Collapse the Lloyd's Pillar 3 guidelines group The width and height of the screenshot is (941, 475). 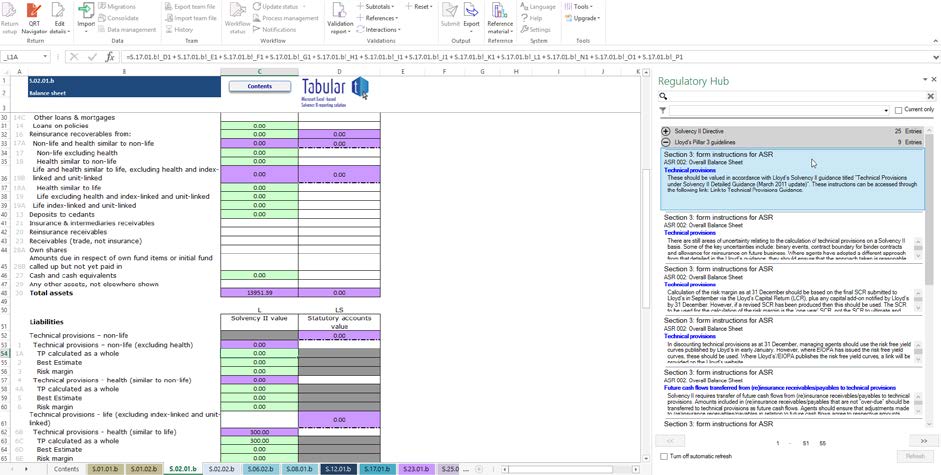(665, 142)
